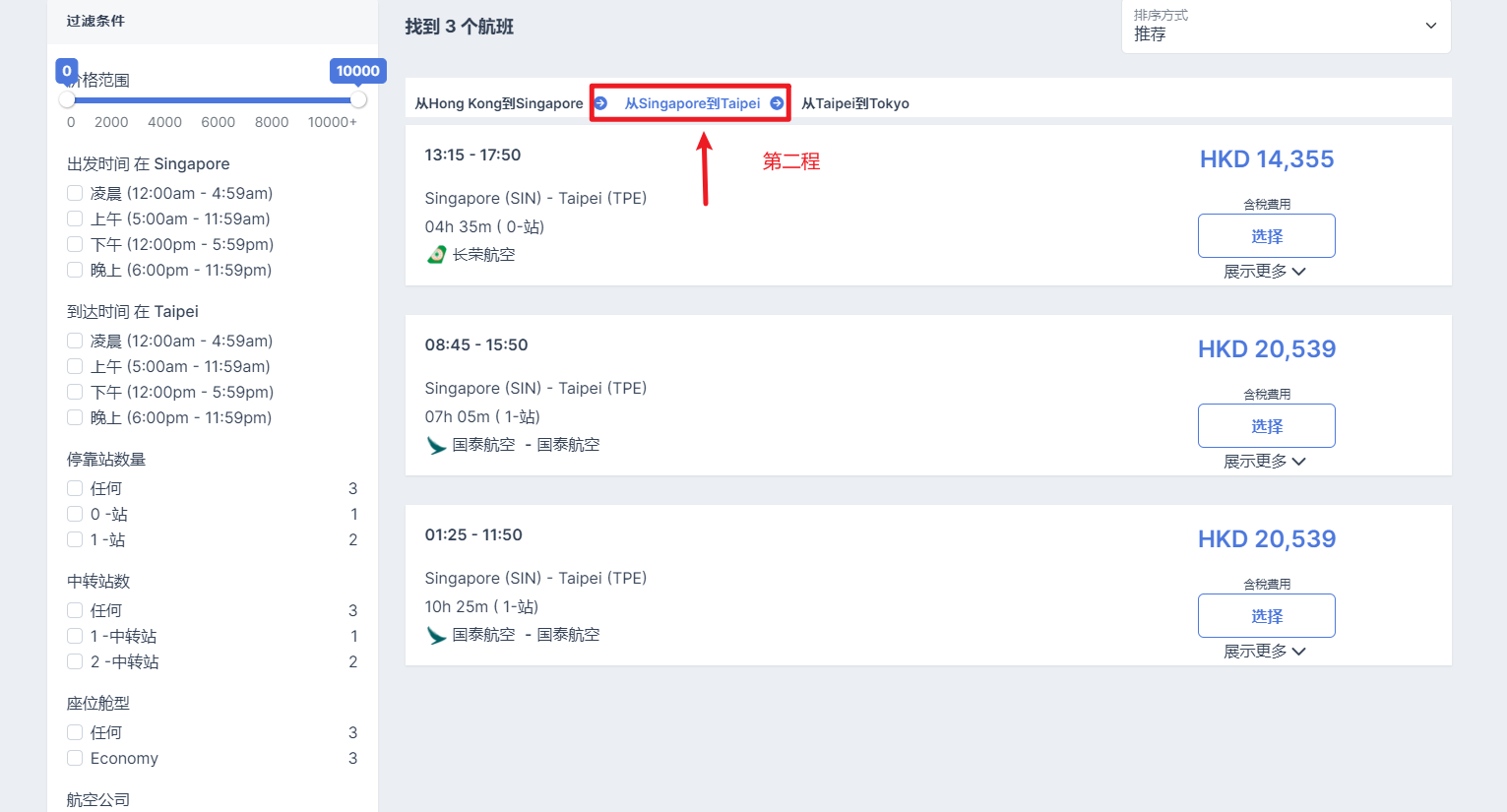The width and height of the screenshot is (1507, 812).
Task: Expand 展示更多 for the 01:25 flight
Action: click(x=1265, y=652)
